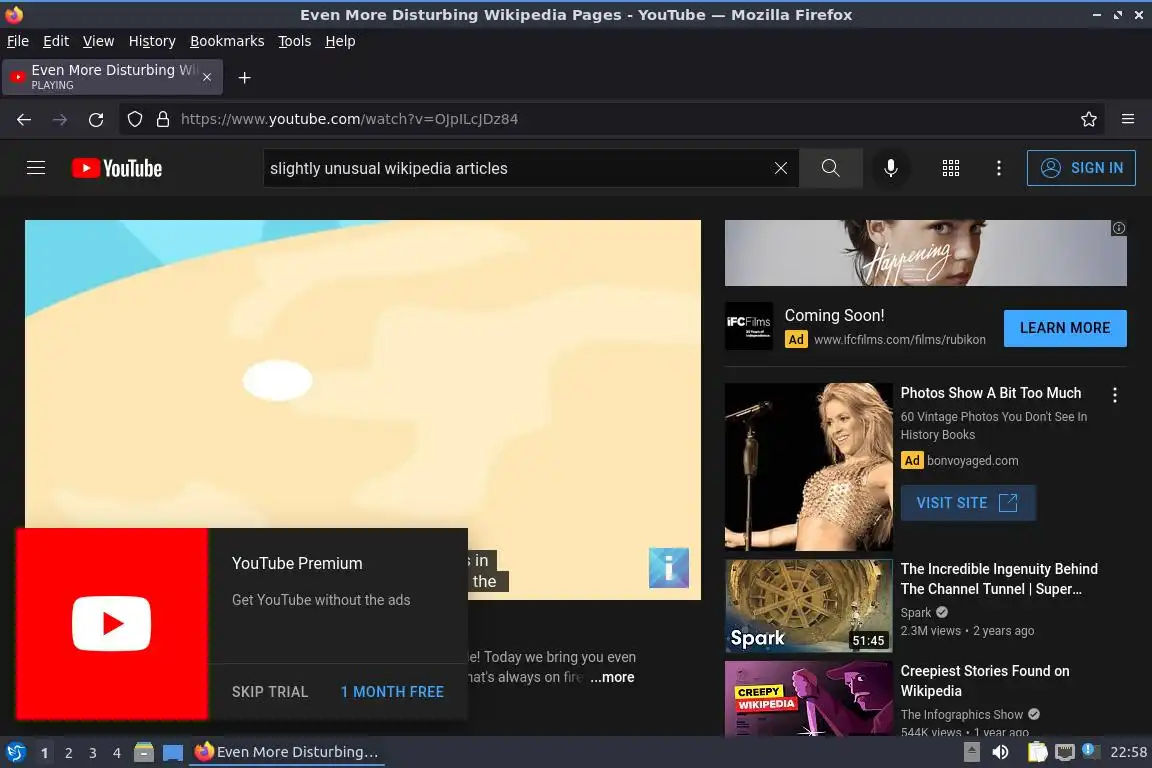Image resolution: width=1152 pixels, height=768 pixels.
Task: Open the Help menu
Action: pyautogui.click(x=340, y=41)
